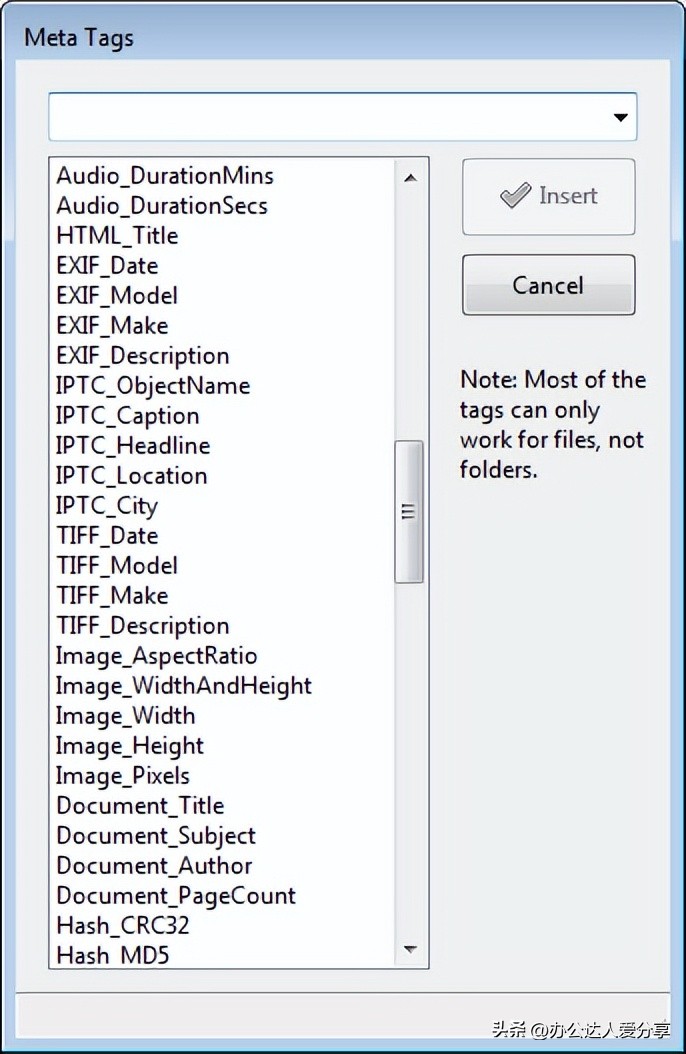686x1054 pixels.
Task: Select Hash_CRC32 in the list
Action: pyautogui.click(x=123, y=926)
